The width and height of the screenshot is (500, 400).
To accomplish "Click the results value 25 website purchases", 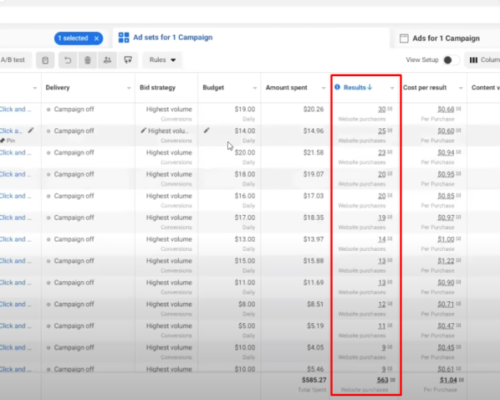I will [x=382, y=131].
